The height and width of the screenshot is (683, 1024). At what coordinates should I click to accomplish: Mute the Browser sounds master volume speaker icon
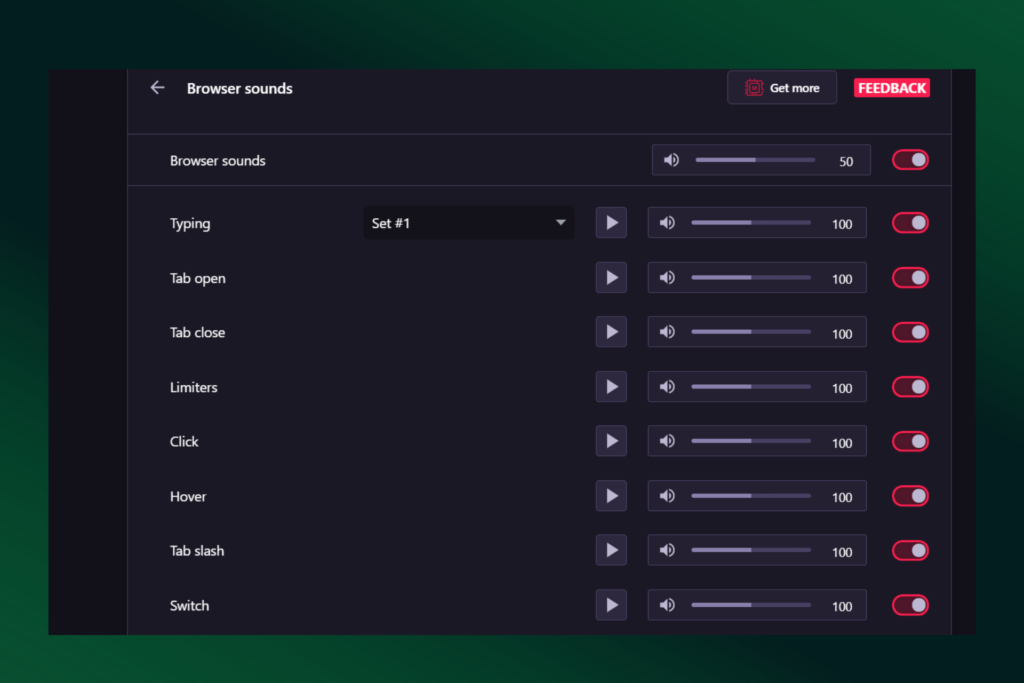(670, 159)
